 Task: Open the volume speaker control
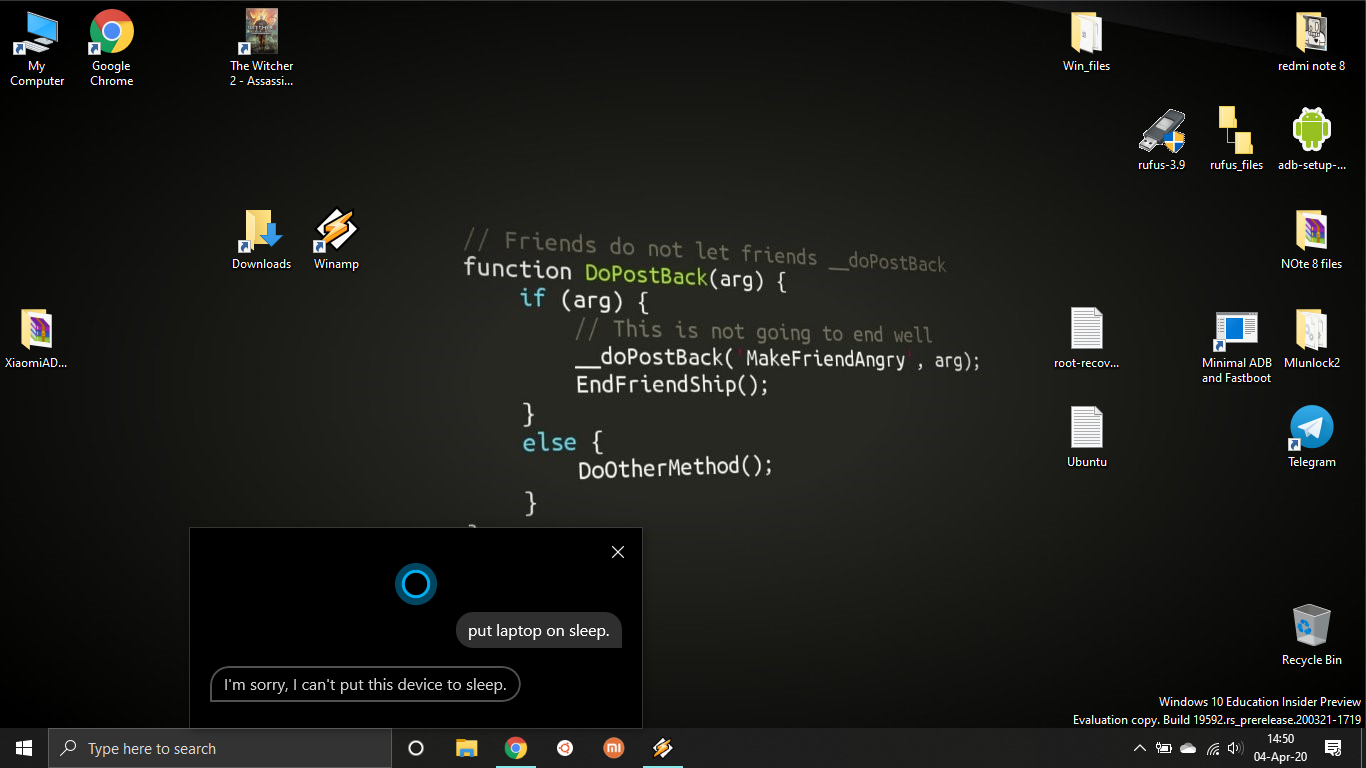click(x=1234, y=748)
